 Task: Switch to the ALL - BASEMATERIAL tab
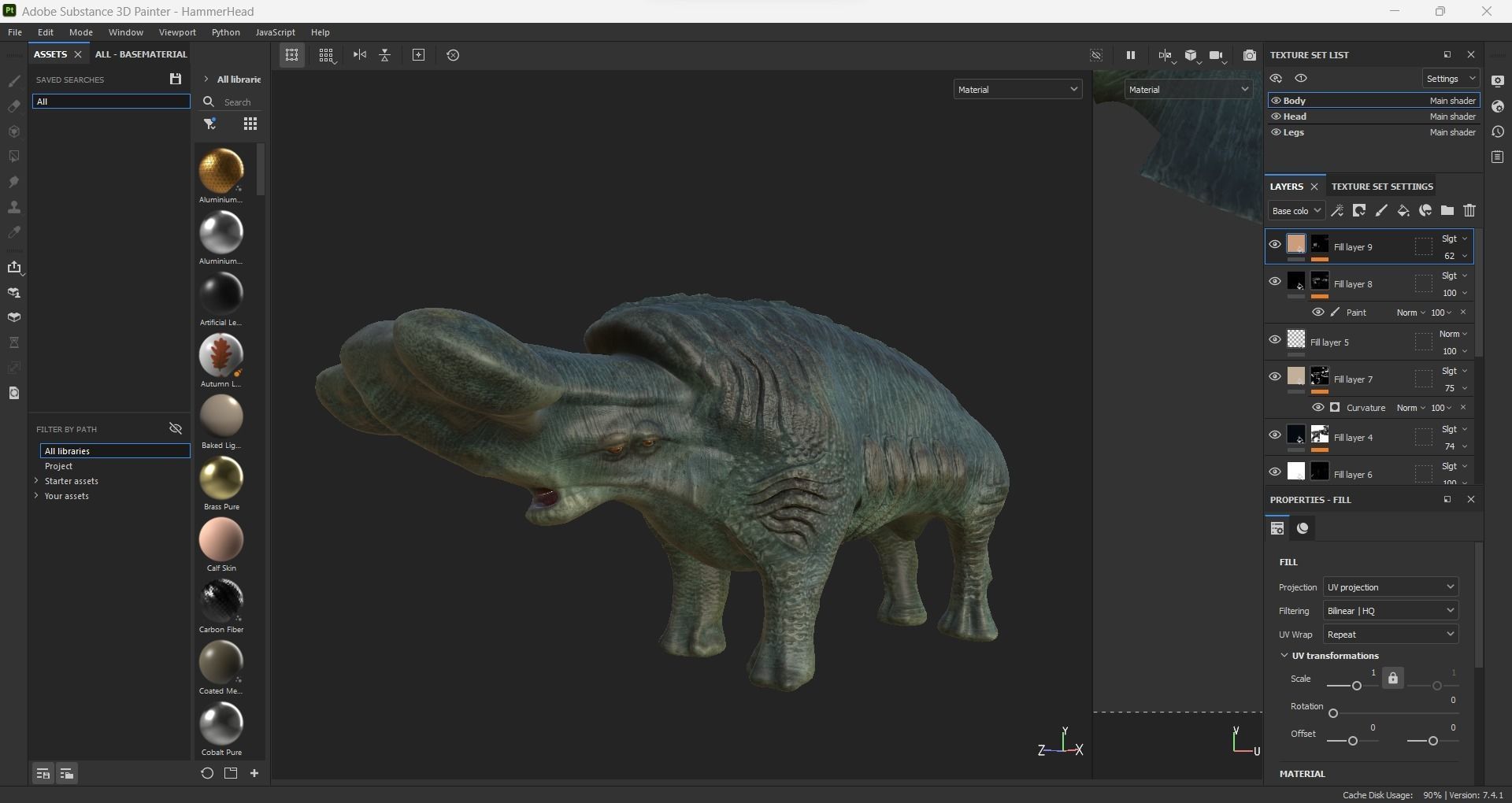point(141,54)
